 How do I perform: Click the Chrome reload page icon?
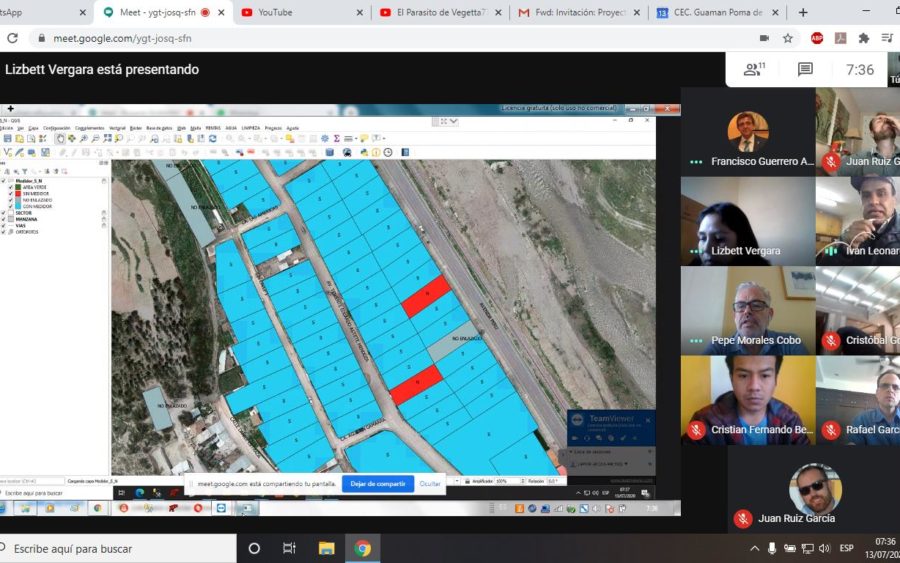coord(12,38)
